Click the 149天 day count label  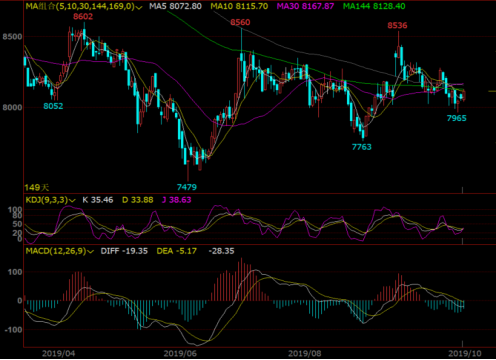click(x=37, y=188)
